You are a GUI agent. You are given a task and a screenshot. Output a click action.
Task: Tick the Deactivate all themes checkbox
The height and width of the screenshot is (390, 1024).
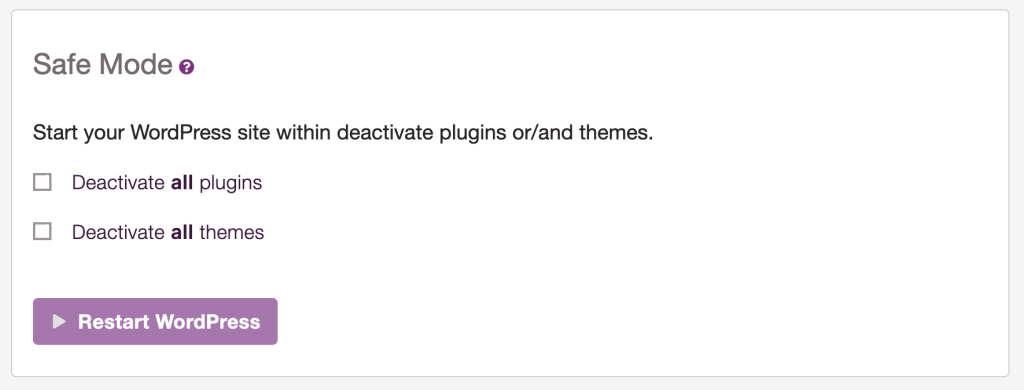tap(42, 231)
